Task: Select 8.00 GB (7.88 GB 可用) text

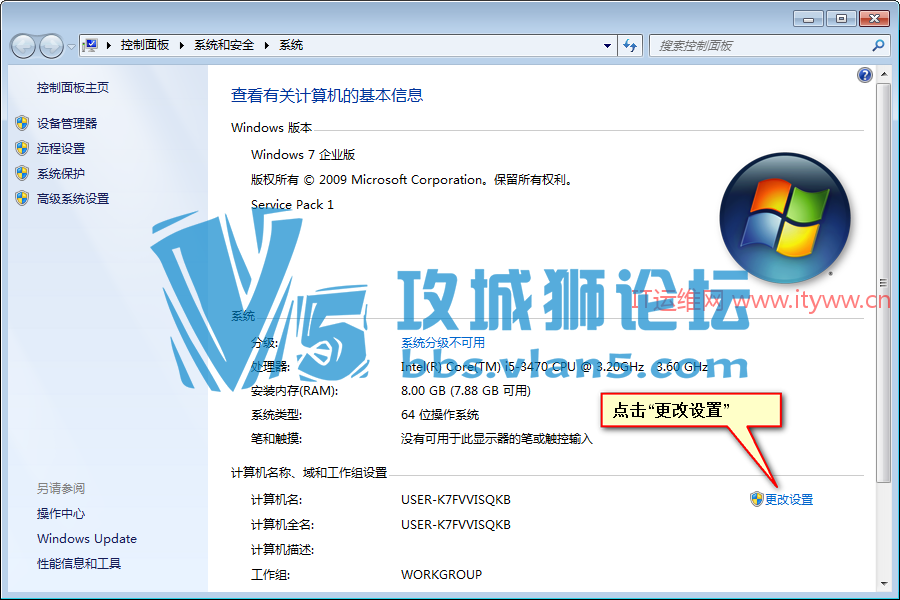Action: point(465,390)
